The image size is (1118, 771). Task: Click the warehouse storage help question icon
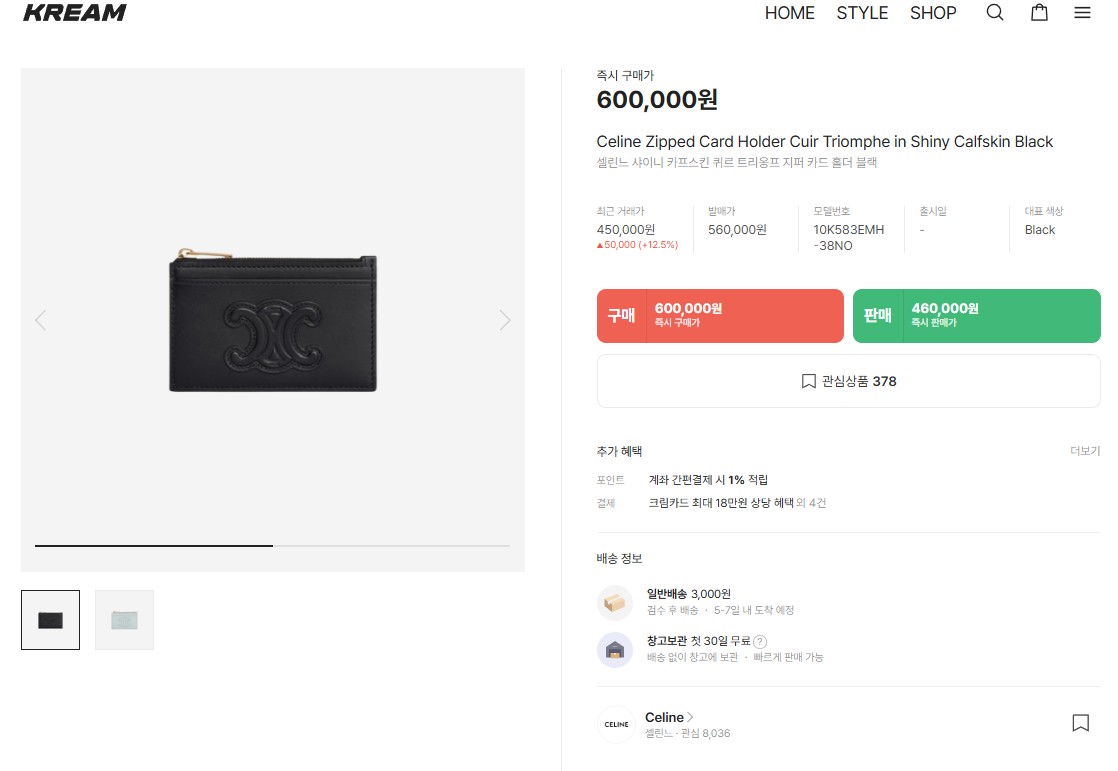[x=760, y=642]
